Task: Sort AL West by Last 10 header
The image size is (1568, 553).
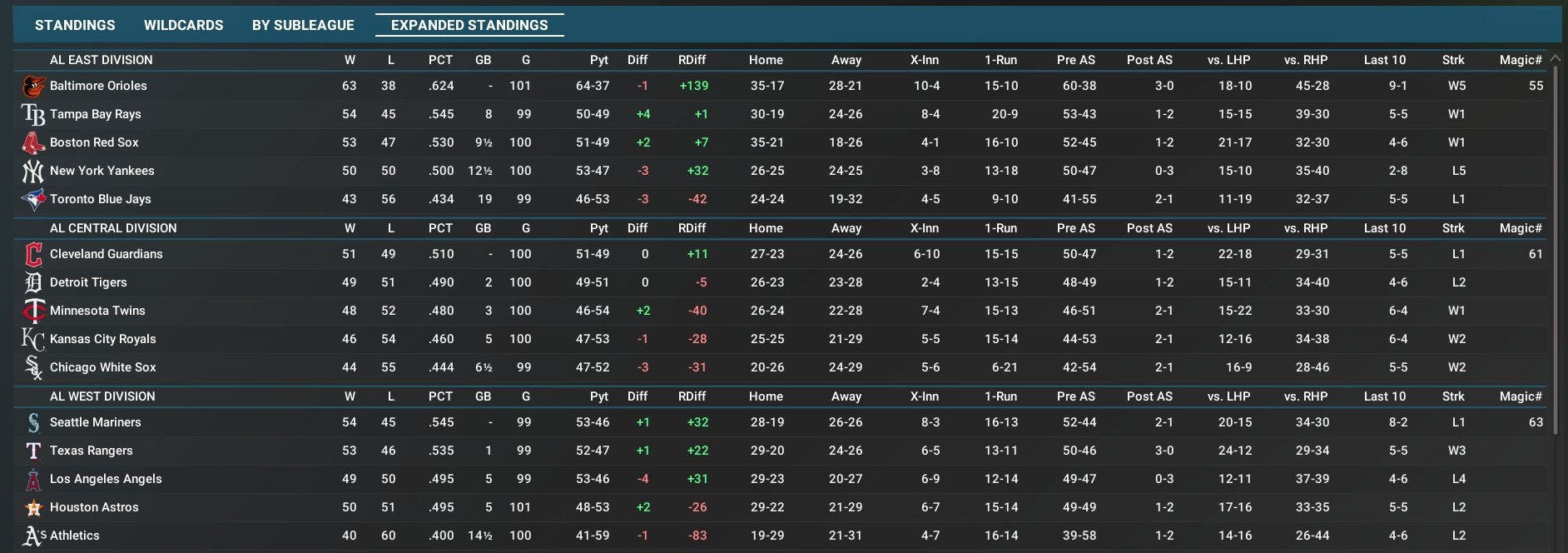Action: pos(1384,396)
